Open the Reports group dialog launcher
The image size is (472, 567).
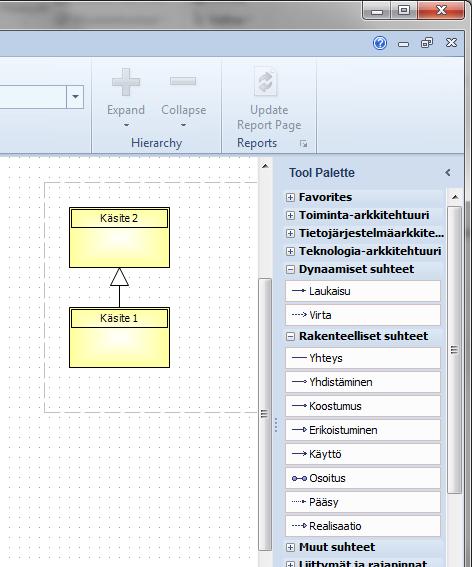303,144
